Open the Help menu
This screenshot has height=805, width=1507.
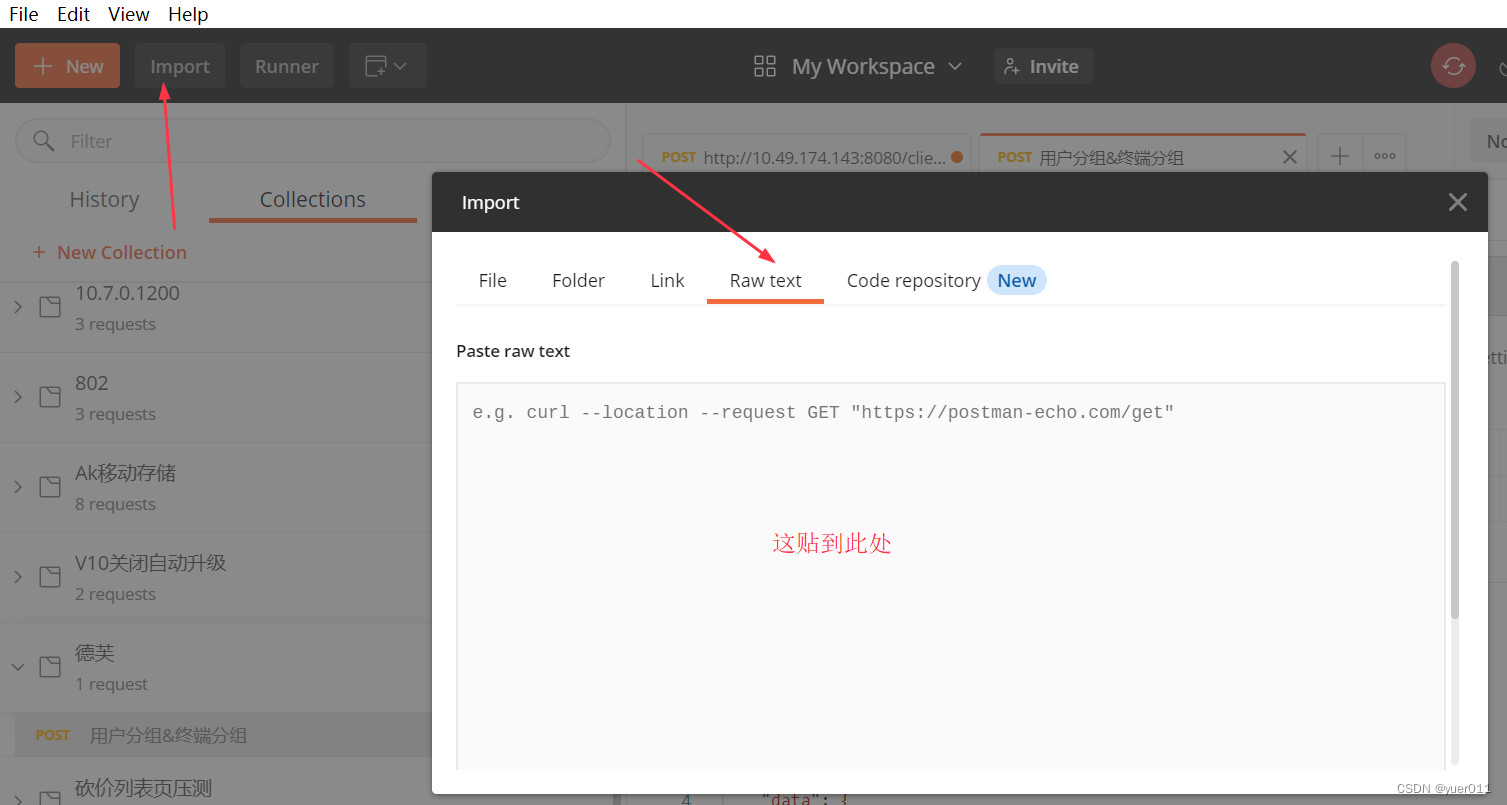188,14
